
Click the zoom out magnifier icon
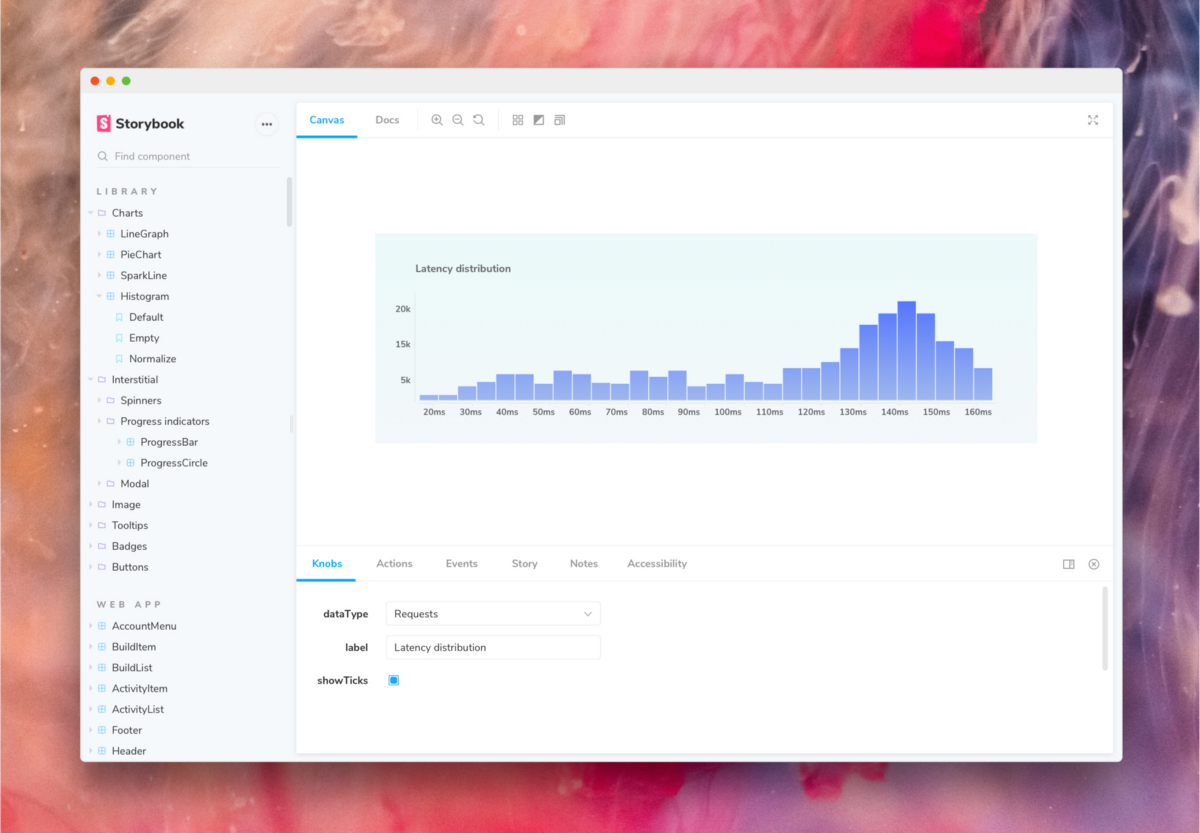pyautogui.click(x=458, y=119)
